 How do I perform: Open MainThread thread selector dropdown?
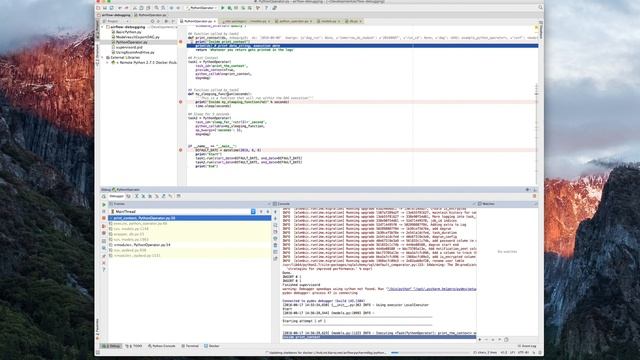click(x=253, y=211)
